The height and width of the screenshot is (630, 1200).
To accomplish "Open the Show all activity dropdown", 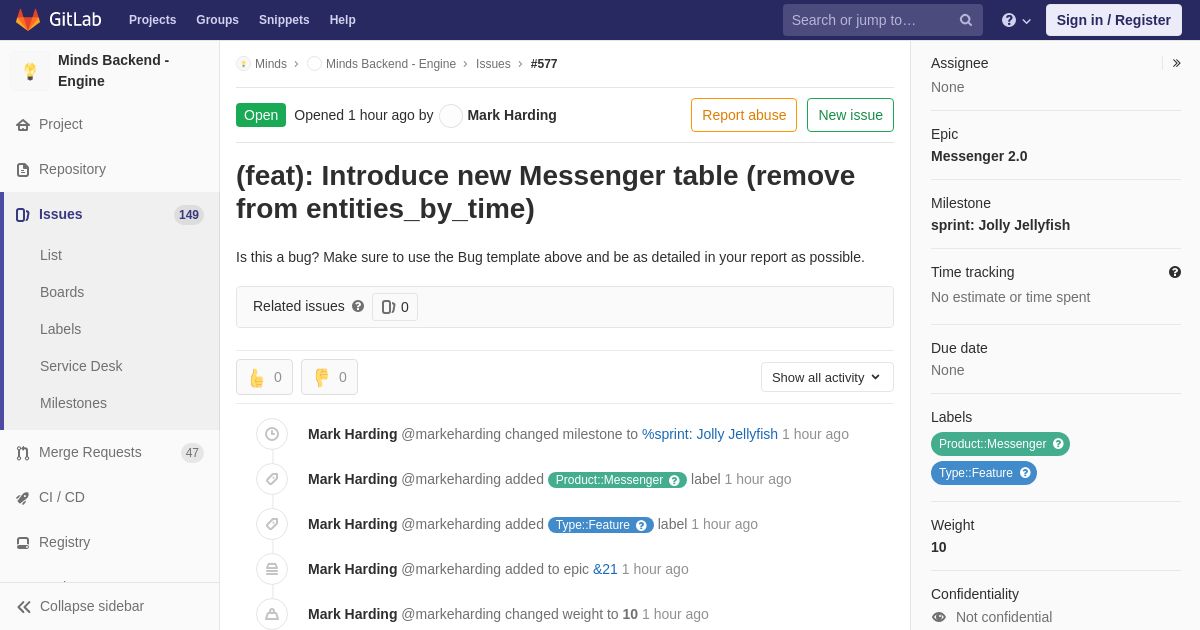I will [827, 377].
